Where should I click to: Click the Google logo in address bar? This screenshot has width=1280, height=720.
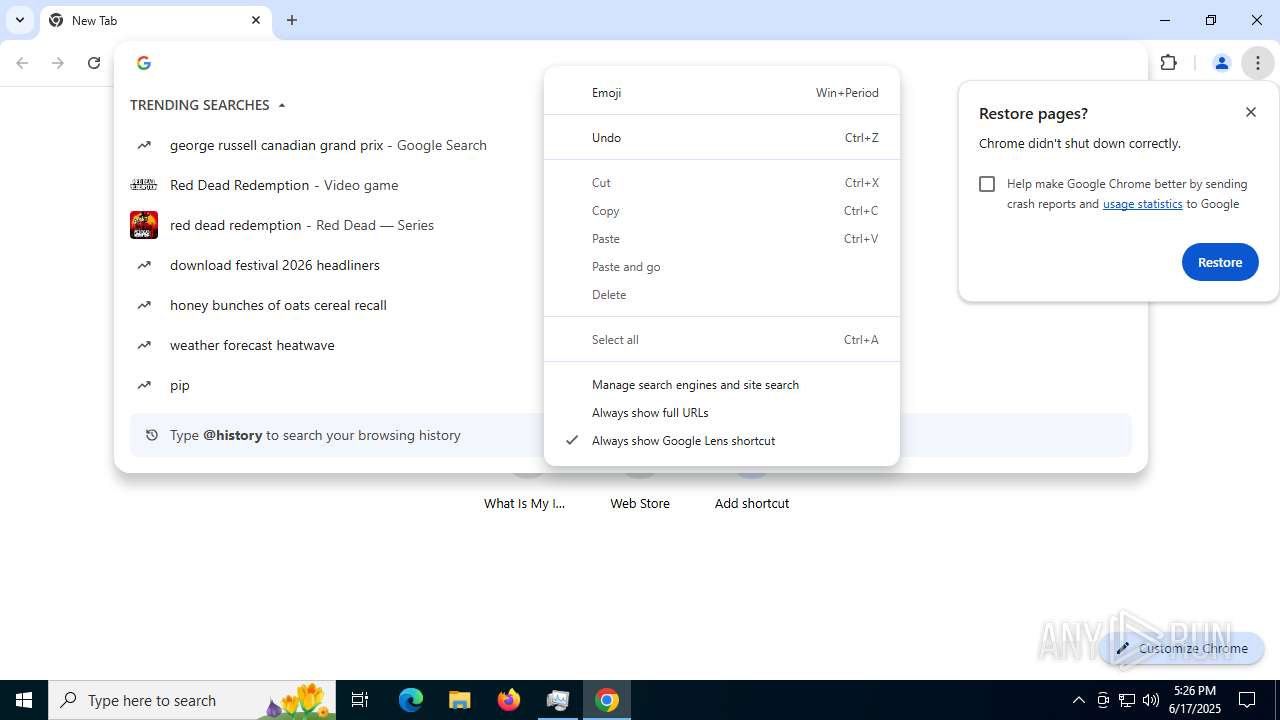[144, 63]
